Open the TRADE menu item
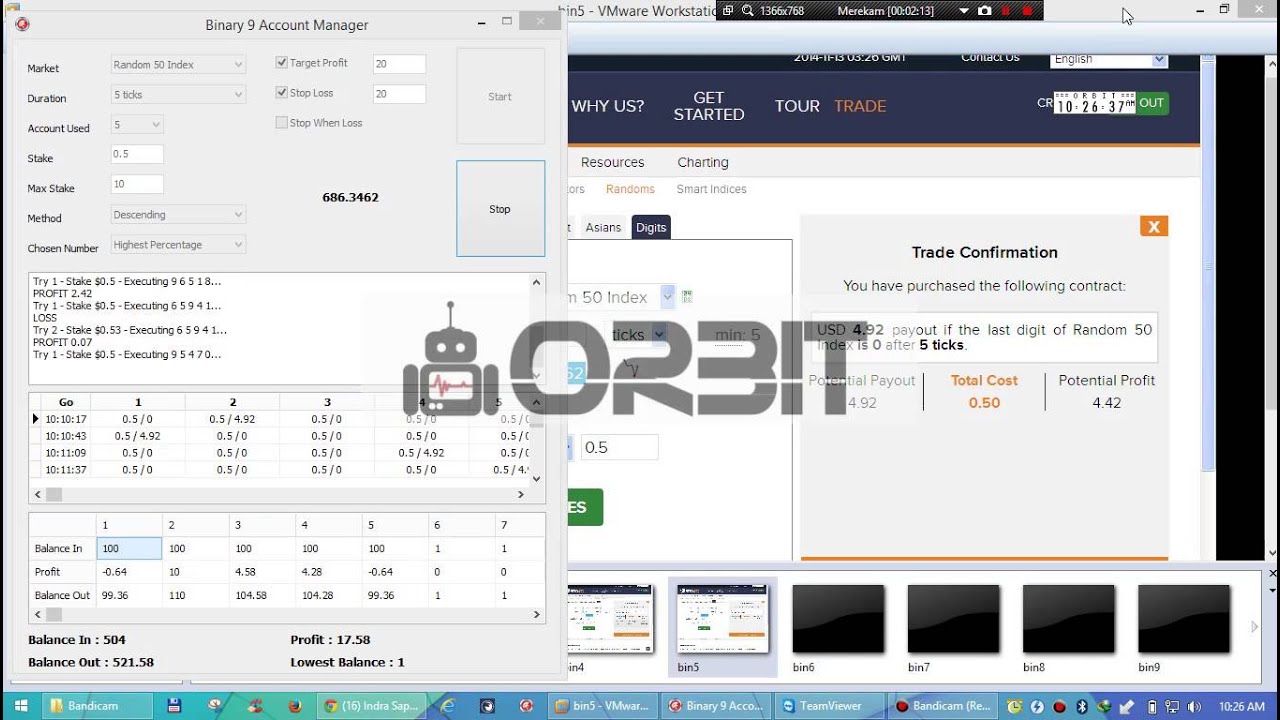This screenshot has width=1280, height=720. pyautogui.click(x=860, y=106)
